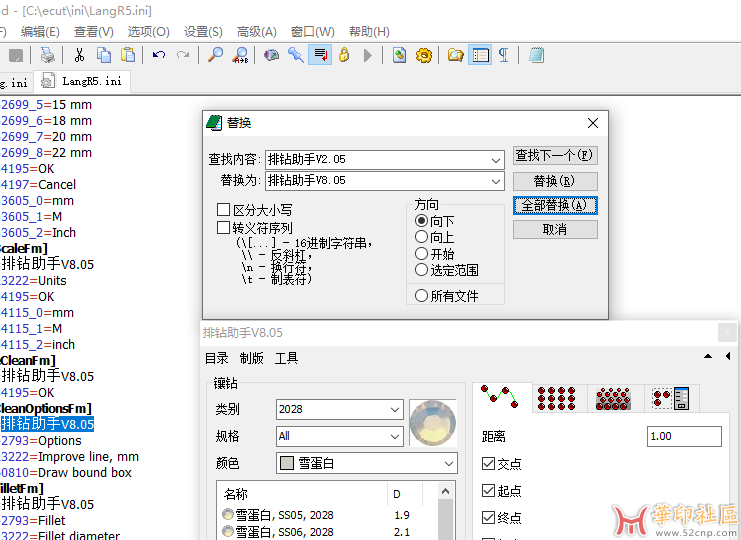Click the 查找下一个(F) button
This screenshot has height=540, width=741.
(555, 155)
